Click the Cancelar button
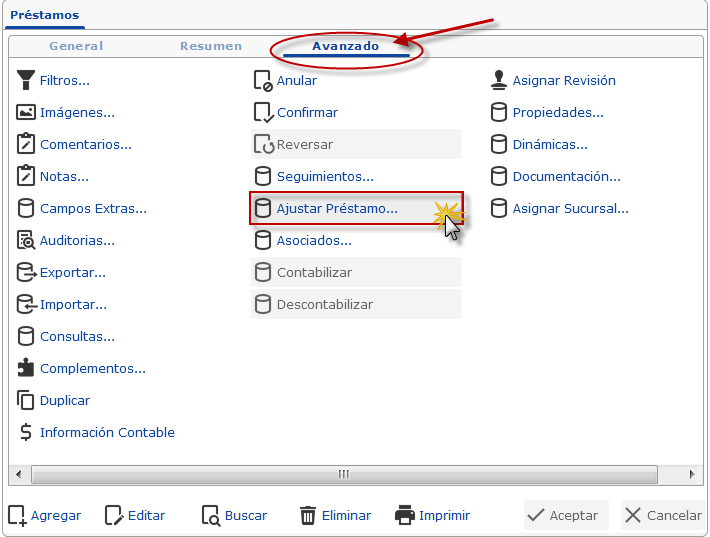Viewport: 710px width, 537px height. (663, 515)
